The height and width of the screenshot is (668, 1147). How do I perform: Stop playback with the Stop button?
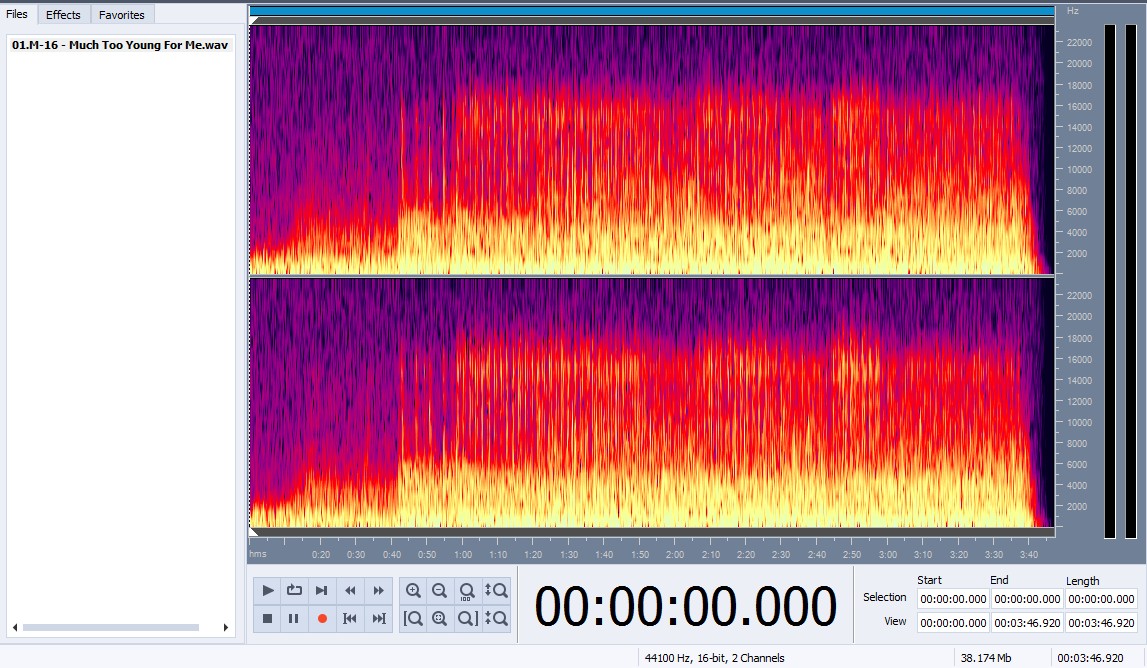[x=268, y=619]
